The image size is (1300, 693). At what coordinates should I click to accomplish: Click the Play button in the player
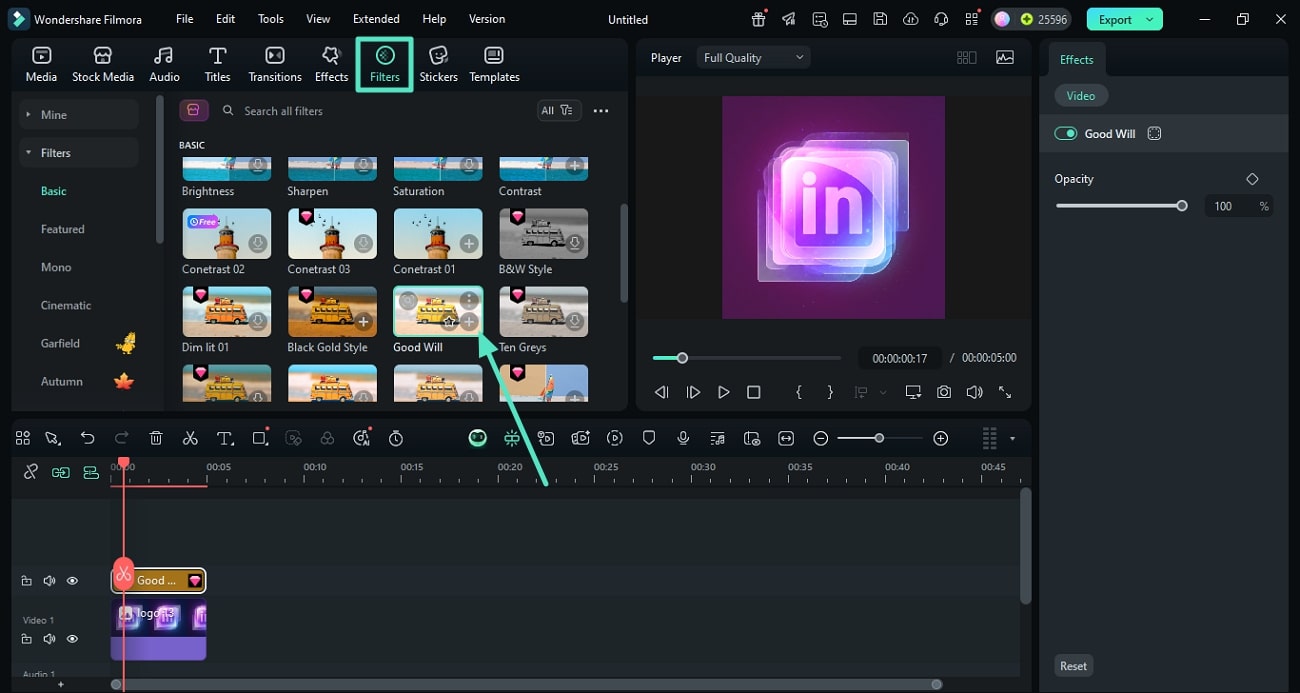pos(724,393)
